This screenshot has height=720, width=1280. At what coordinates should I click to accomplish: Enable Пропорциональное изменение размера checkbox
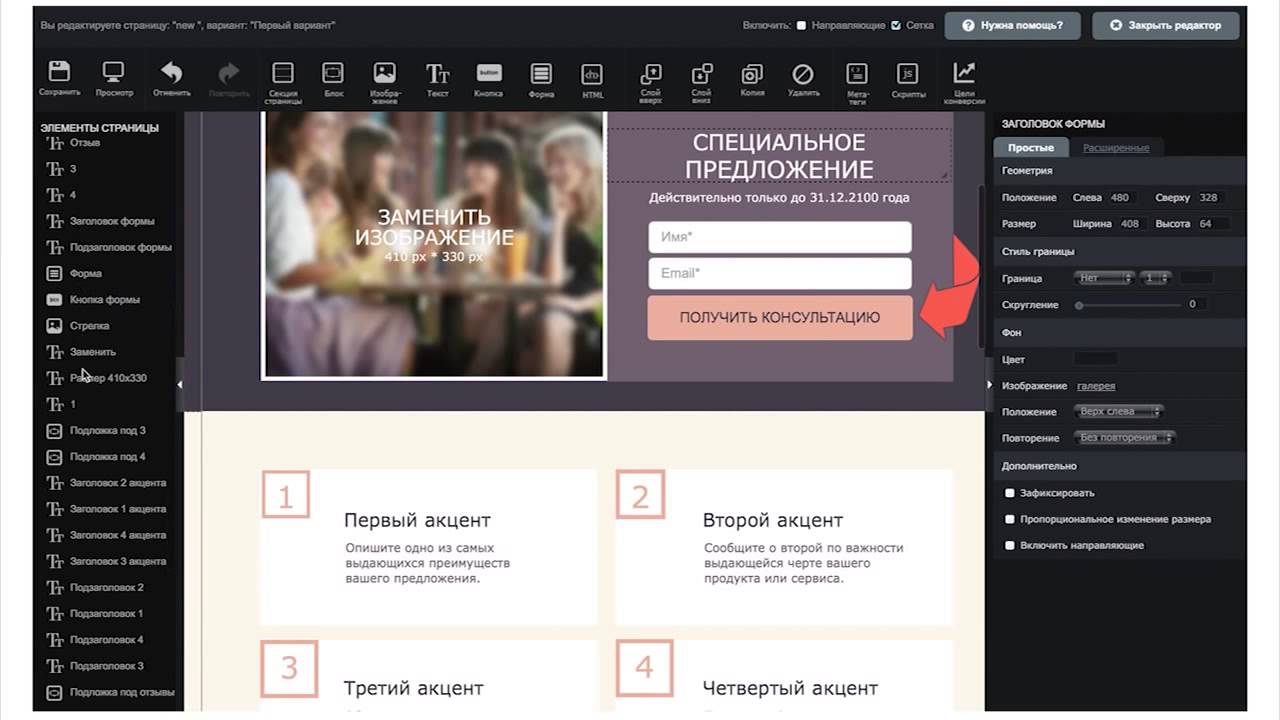pyautogui.click(x=1010, y=519)
